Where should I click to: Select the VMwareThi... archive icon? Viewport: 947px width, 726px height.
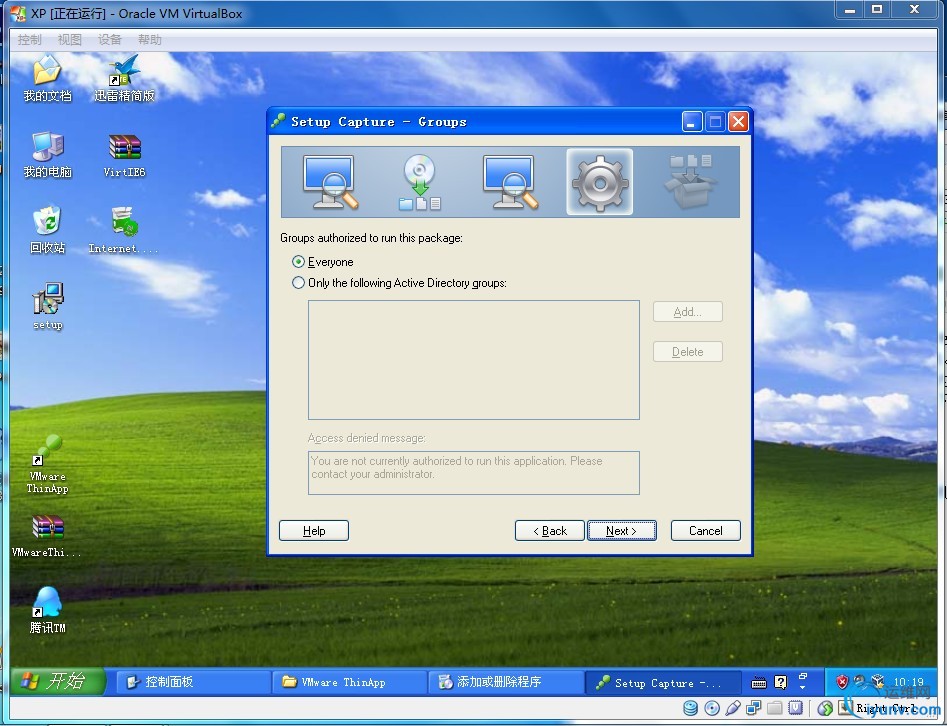coord(47,535)
